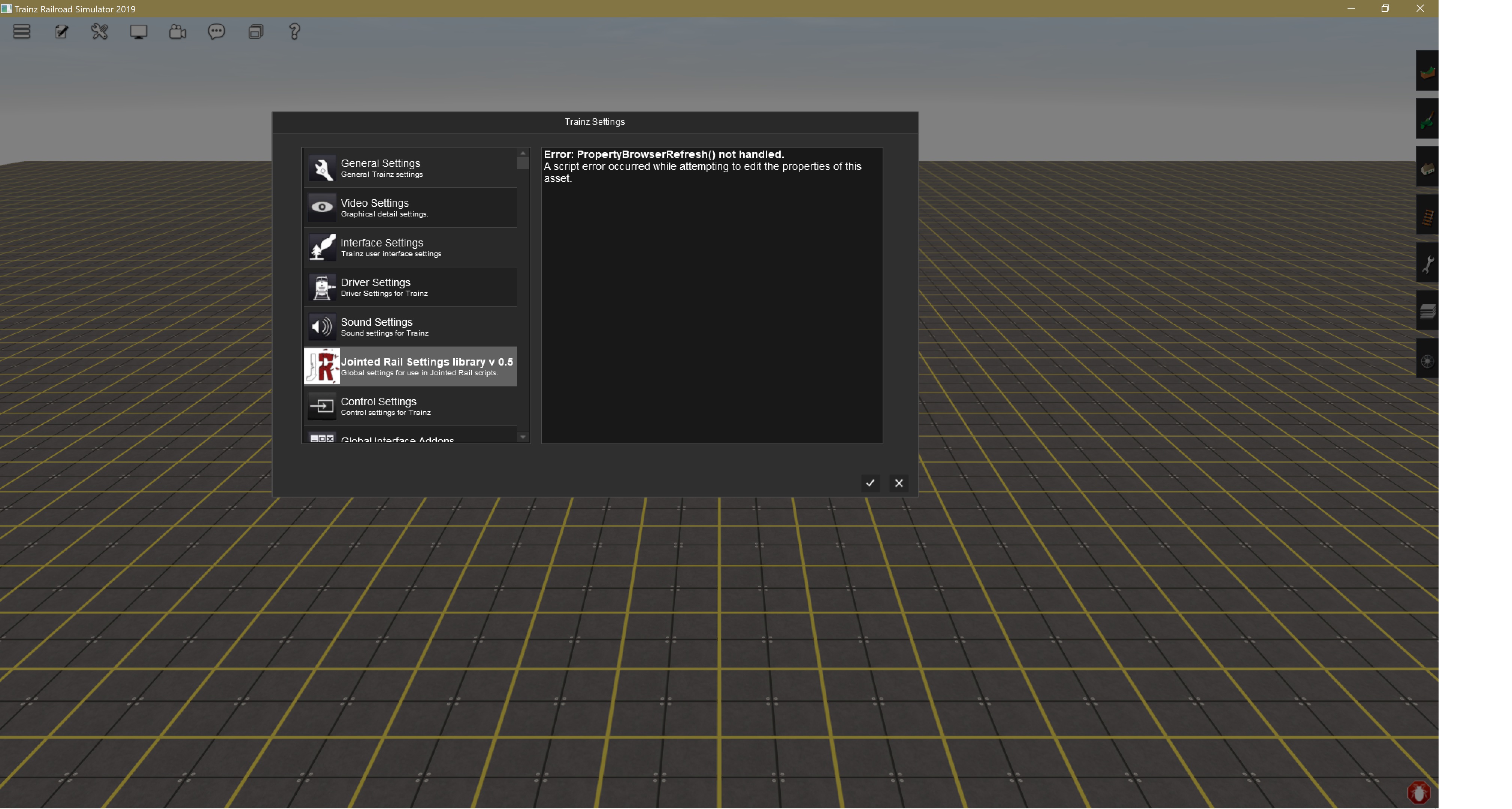Open the Window stacked-windows menu

coord(255,32)
